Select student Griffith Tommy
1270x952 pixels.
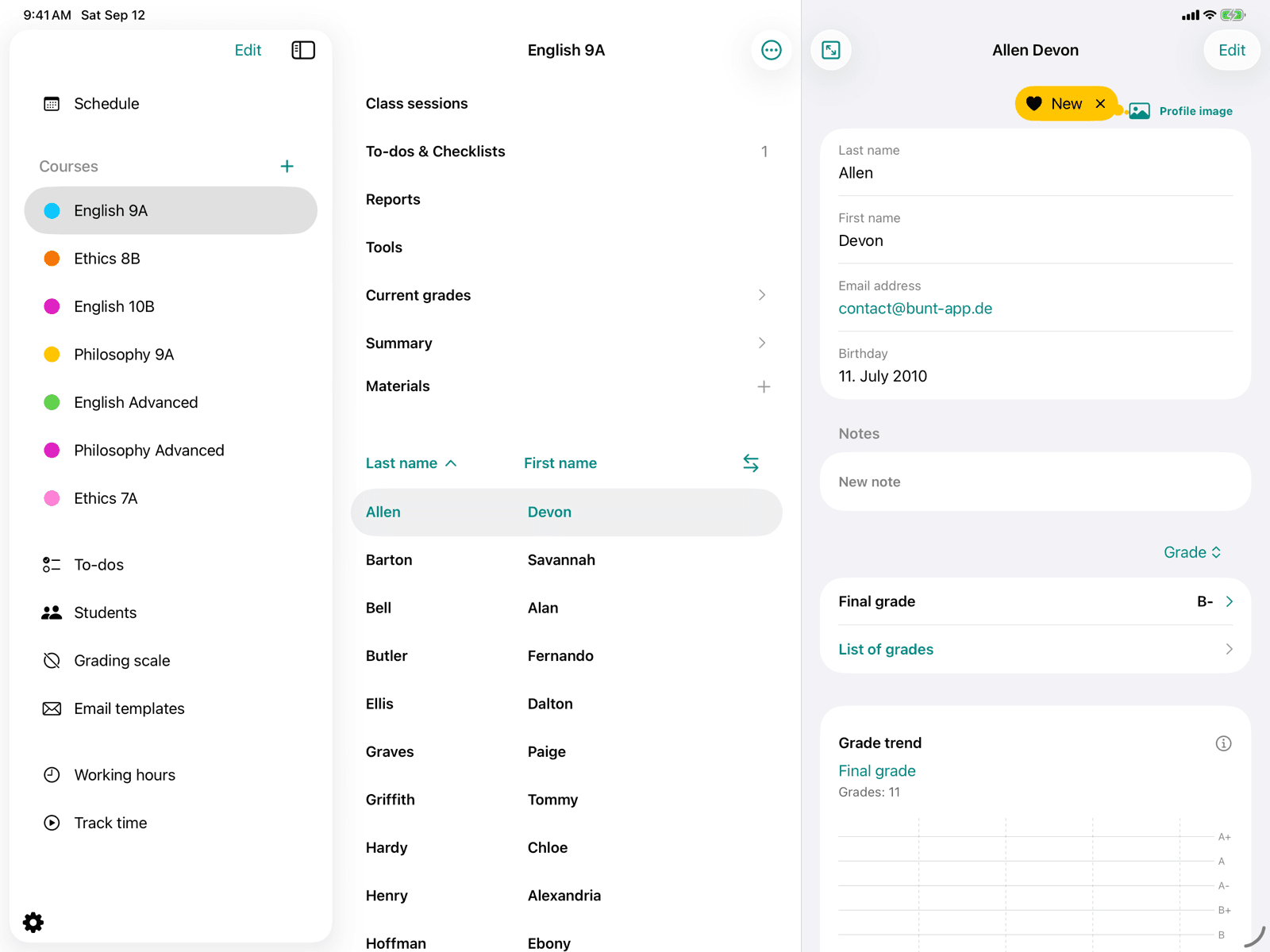coord(567,800)
